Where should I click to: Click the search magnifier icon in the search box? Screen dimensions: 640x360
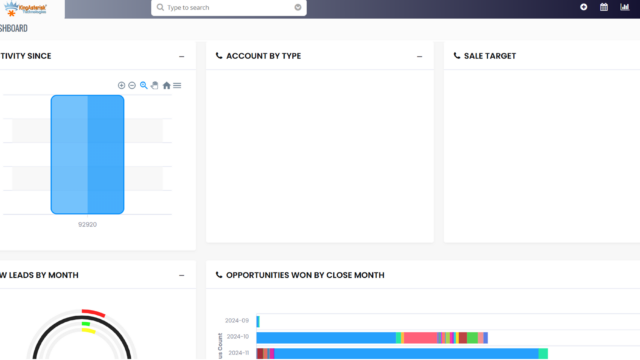160,7
